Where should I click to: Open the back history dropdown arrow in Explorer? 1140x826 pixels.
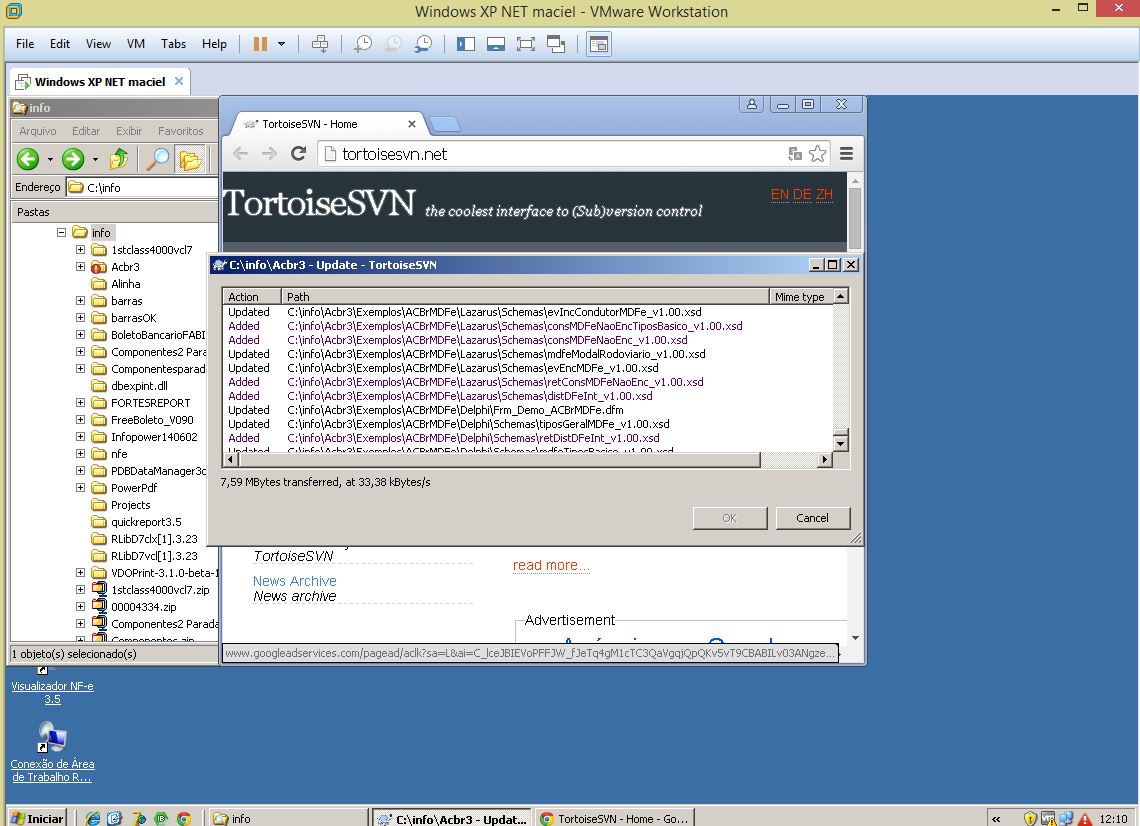click(50, 159)
